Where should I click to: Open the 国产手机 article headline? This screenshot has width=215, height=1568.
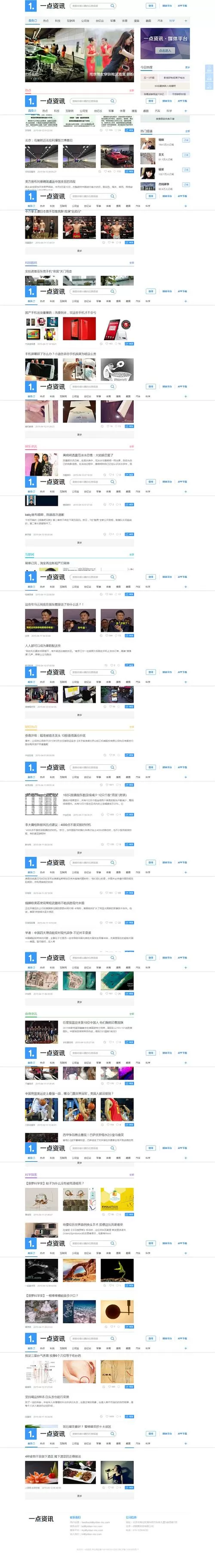(60, 312)
